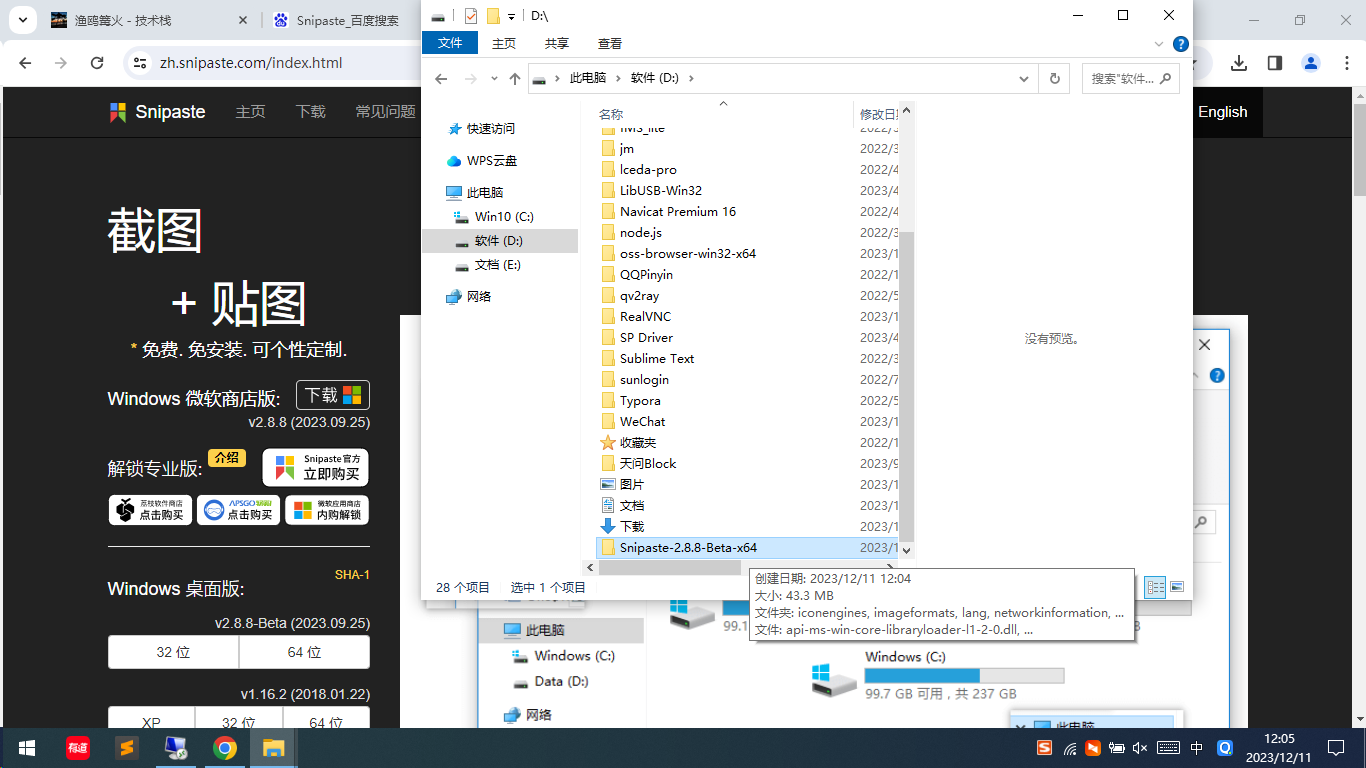
Task: Switch to the 主页 ribbon tab
Action: [x=504, y=43]
